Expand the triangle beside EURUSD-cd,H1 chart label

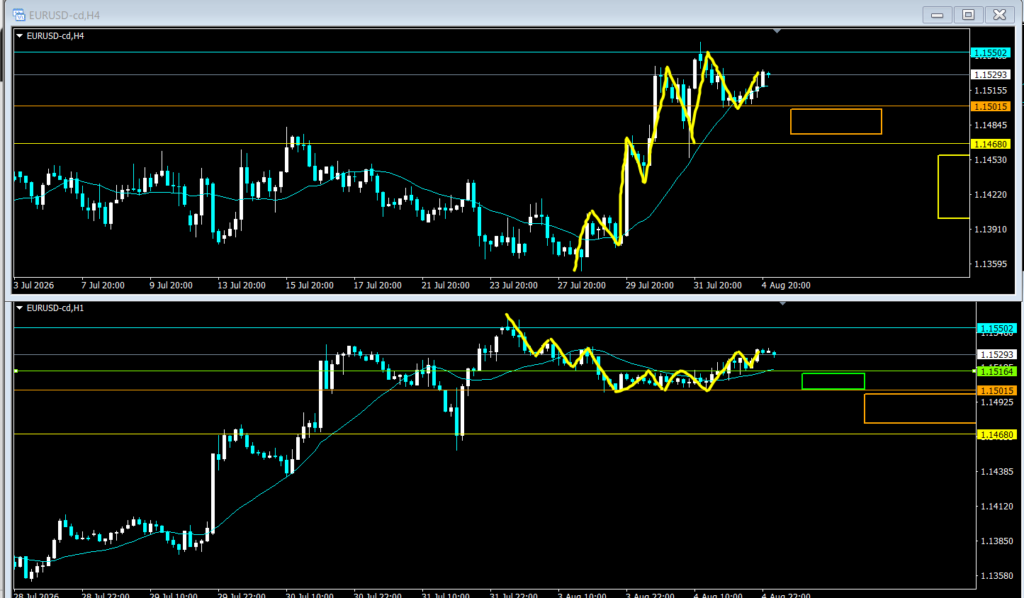(20, 307)
